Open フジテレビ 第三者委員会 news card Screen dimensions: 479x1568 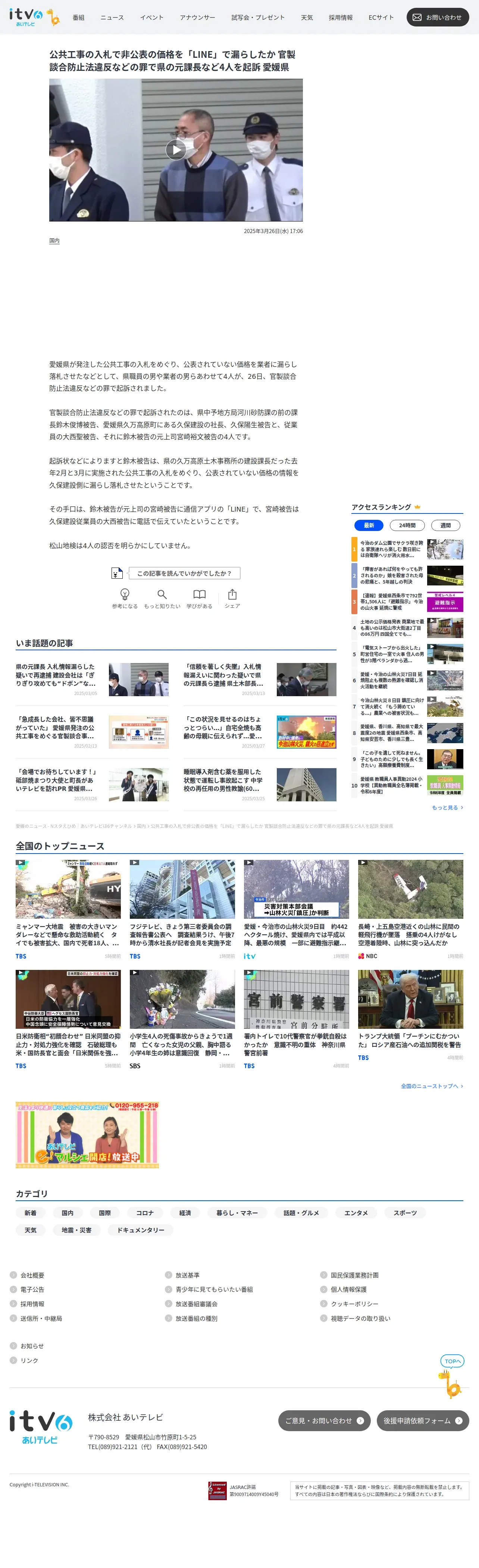182,909
